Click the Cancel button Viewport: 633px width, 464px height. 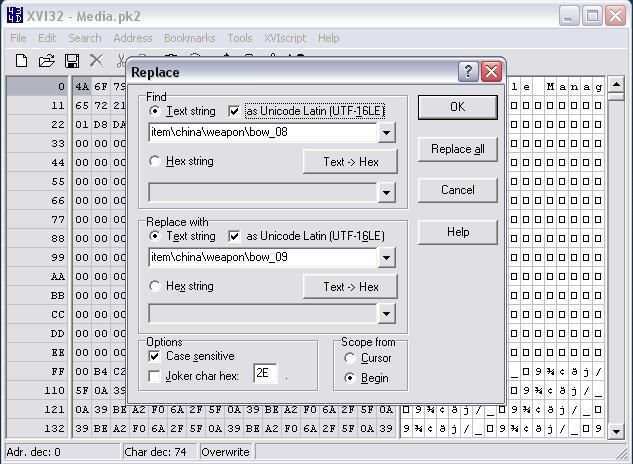pyautogui.click(x=458, y=190)
